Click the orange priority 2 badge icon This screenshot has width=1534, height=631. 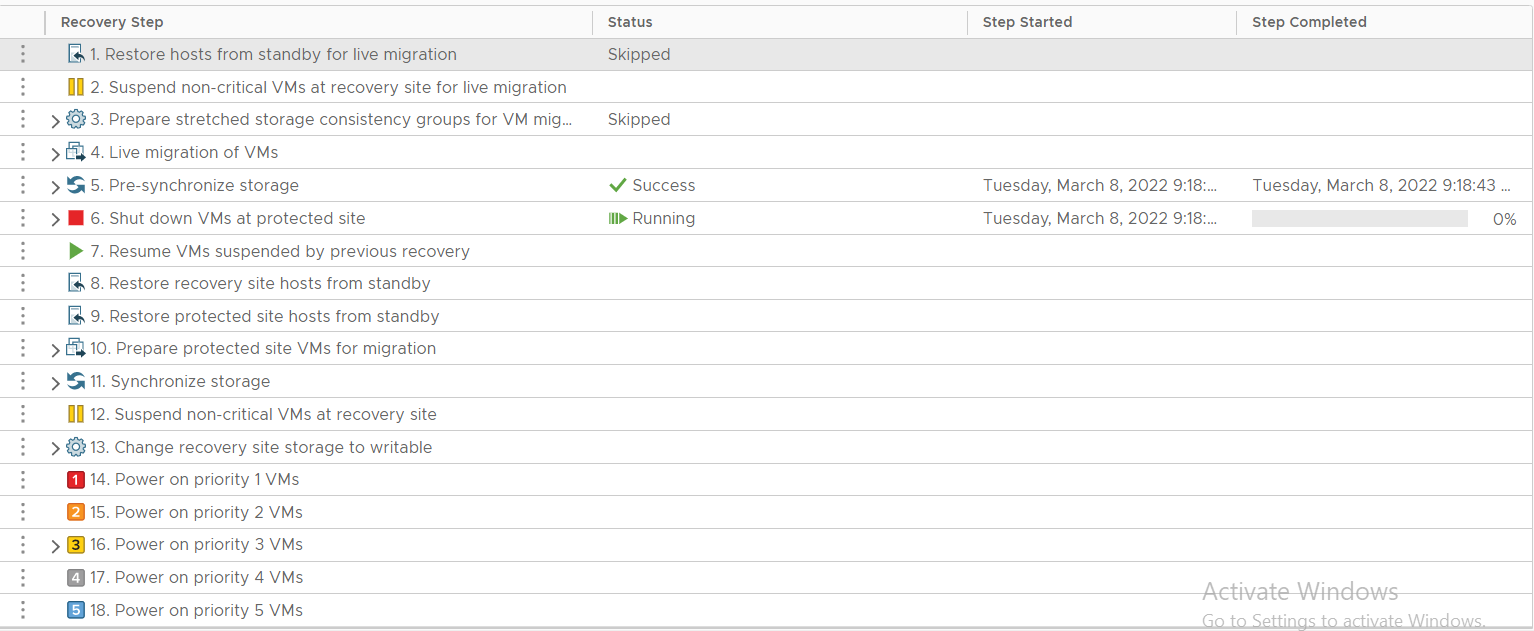76,512
